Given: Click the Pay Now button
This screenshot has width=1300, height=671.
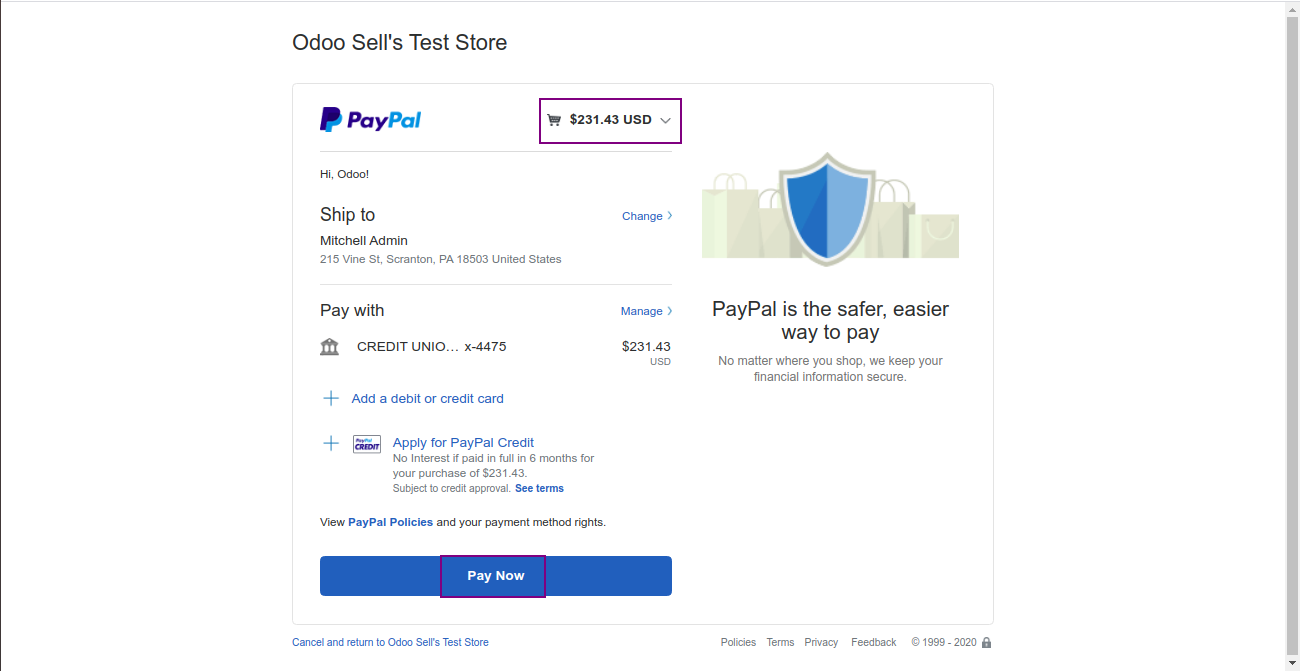Looking at the screenshot, I should click(496, 576).
